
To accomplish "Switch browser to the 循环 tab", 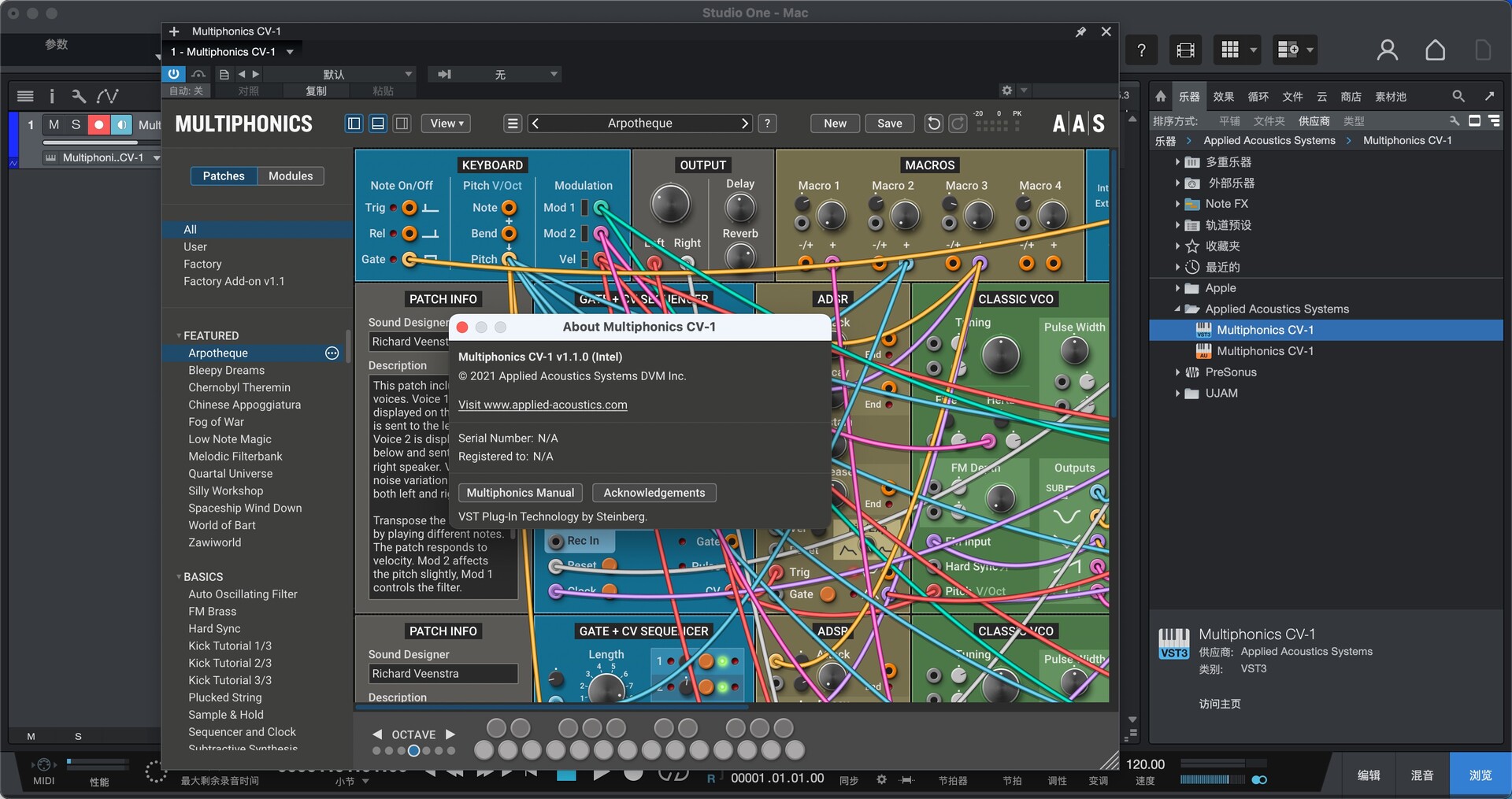I will tap(1258, 97).
